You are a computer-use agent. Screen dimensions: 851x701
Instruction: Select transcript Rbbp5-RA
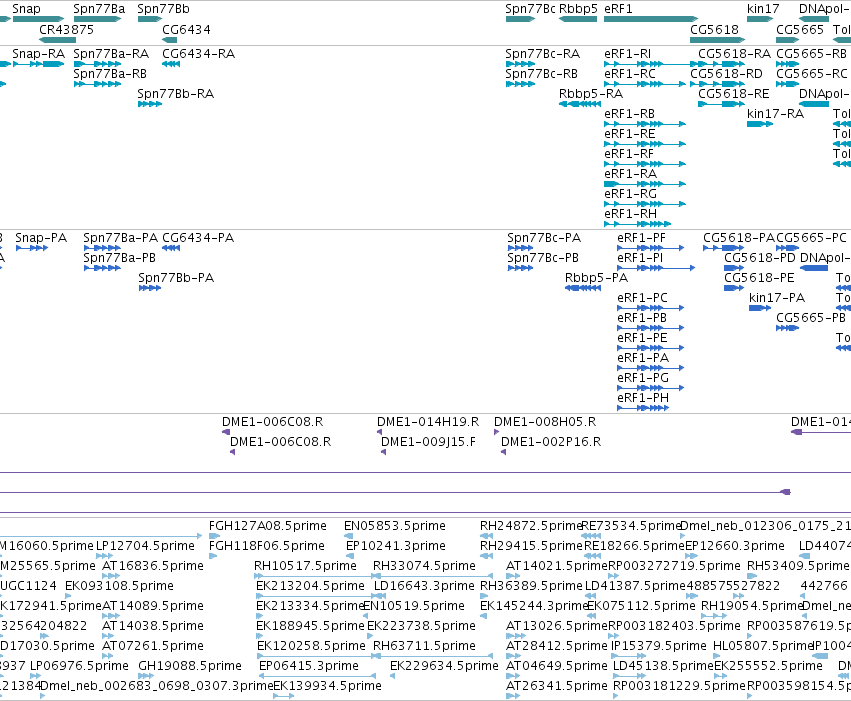tap(580, 104)
